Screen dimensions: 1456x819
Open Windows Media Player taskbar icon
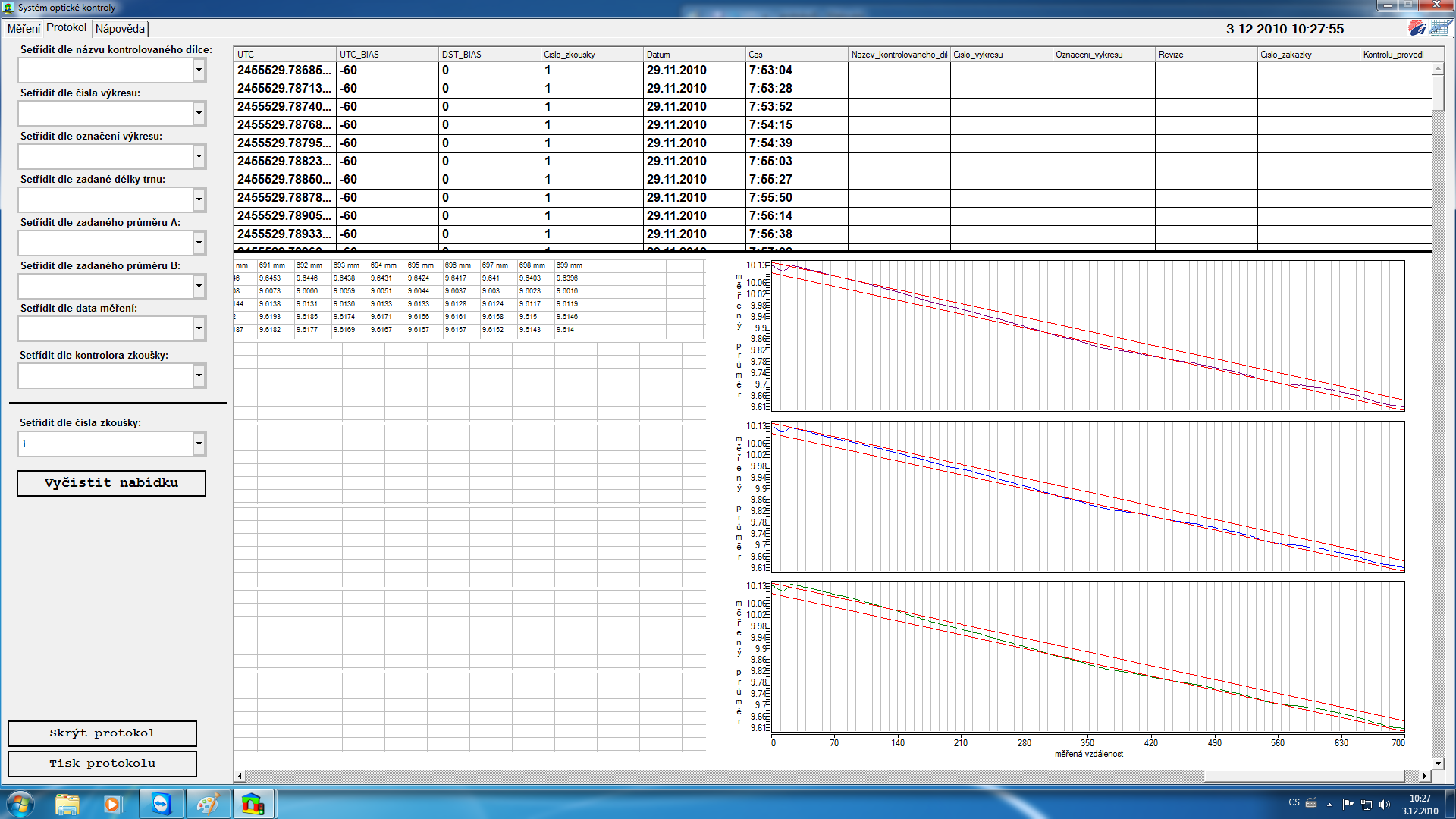[x=113, y=804]
